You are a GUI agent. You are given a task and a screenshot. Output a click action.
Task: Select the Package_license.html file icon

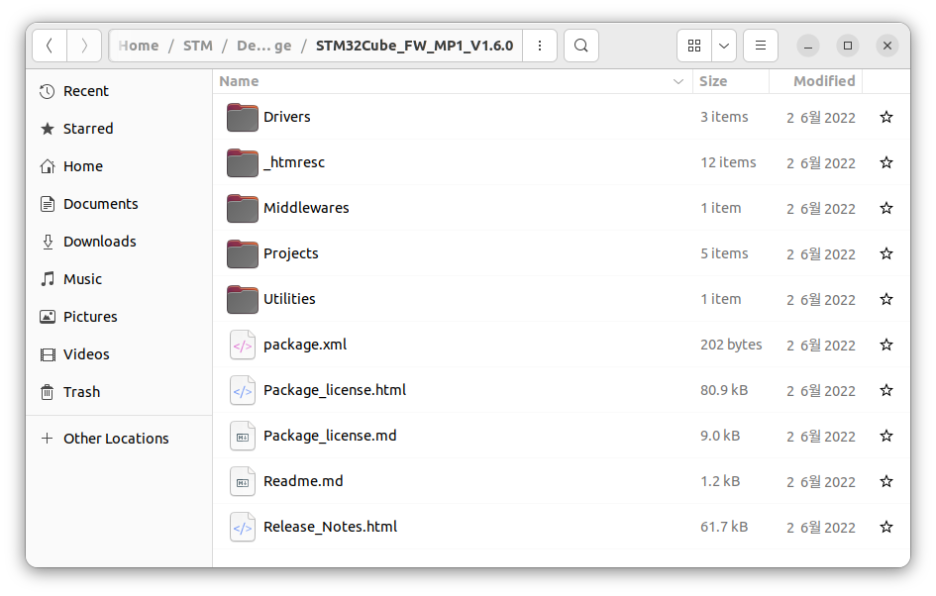tap(242, 390)
